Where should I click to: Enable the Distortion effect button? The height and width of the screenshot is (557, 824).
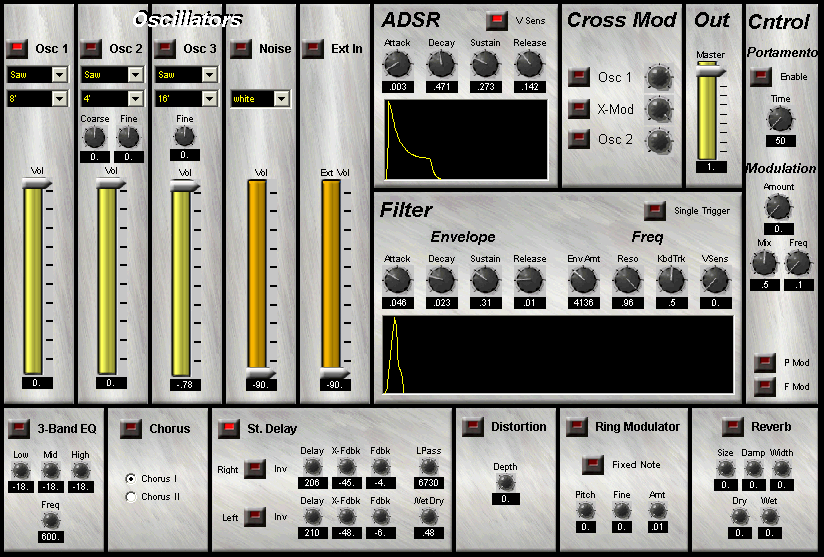[x=473, y=428]
